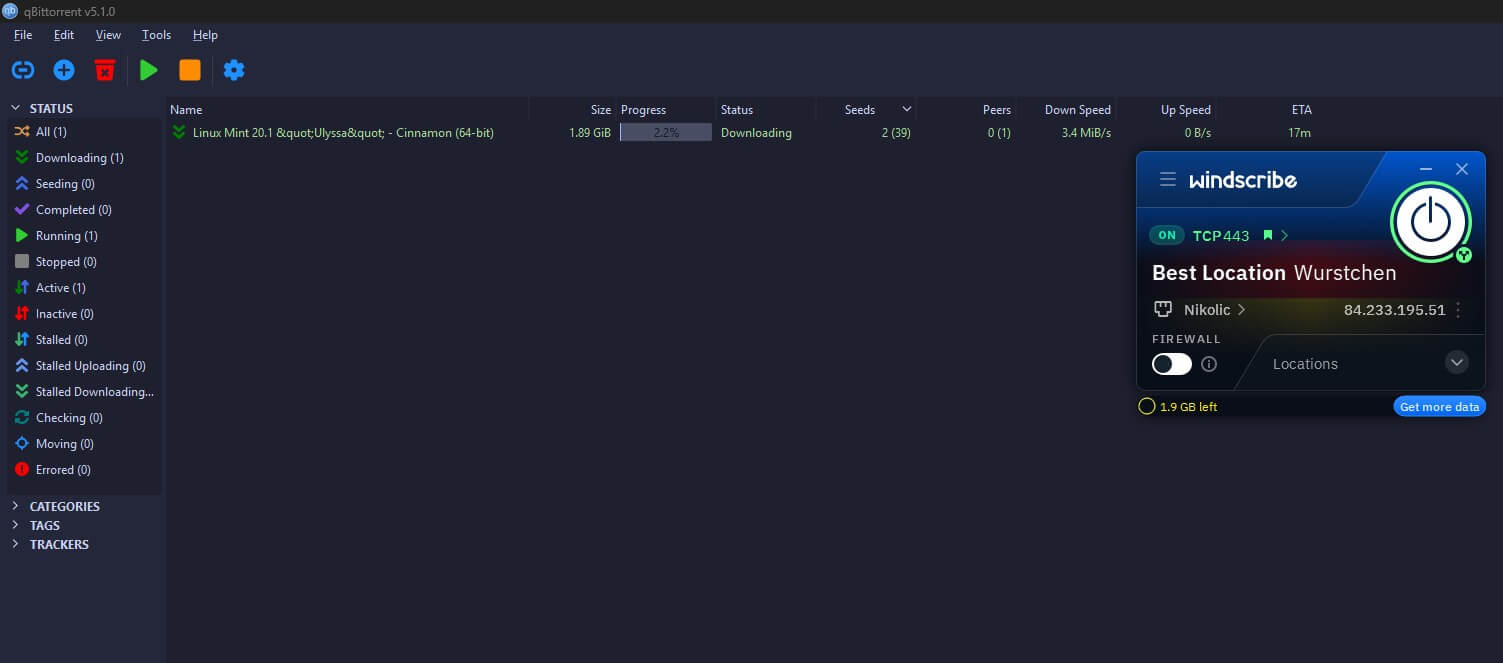Expand the Windscribe Locations dropdown
Screen dimensions: 1503x663
click(x=1457, y=362)
